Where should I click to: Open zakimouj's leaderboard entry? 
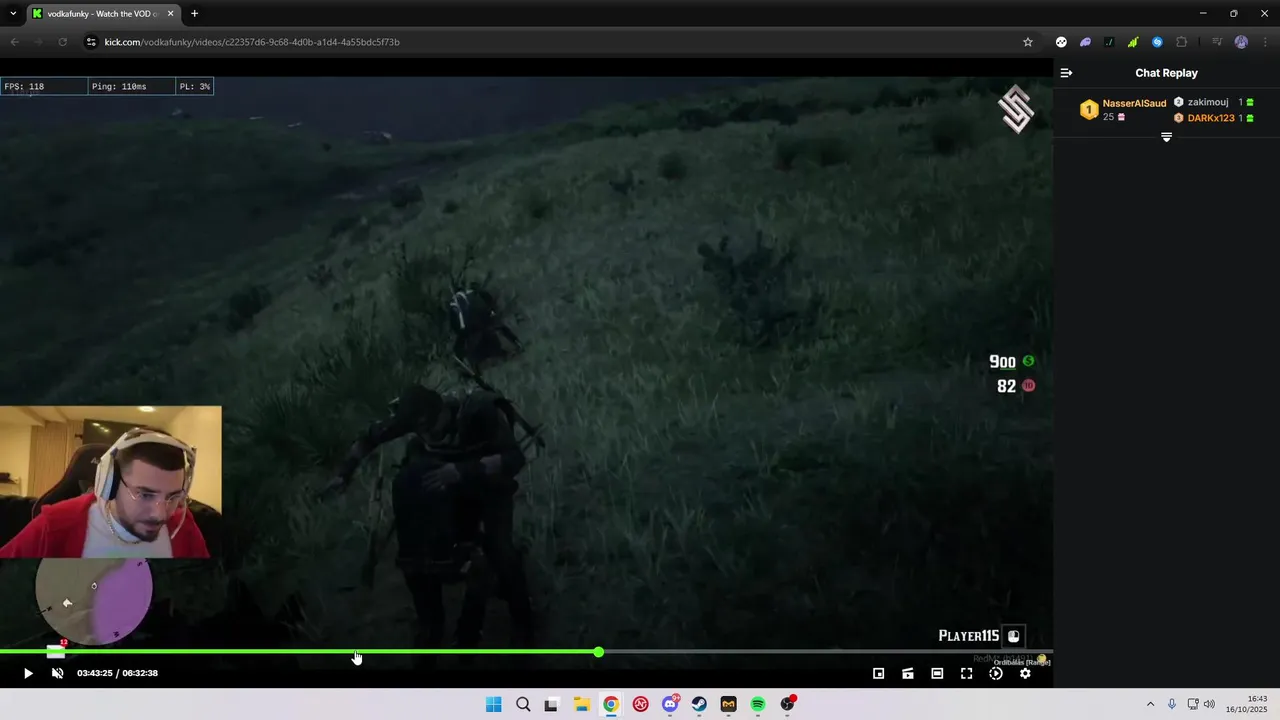tap(1208, 102)
